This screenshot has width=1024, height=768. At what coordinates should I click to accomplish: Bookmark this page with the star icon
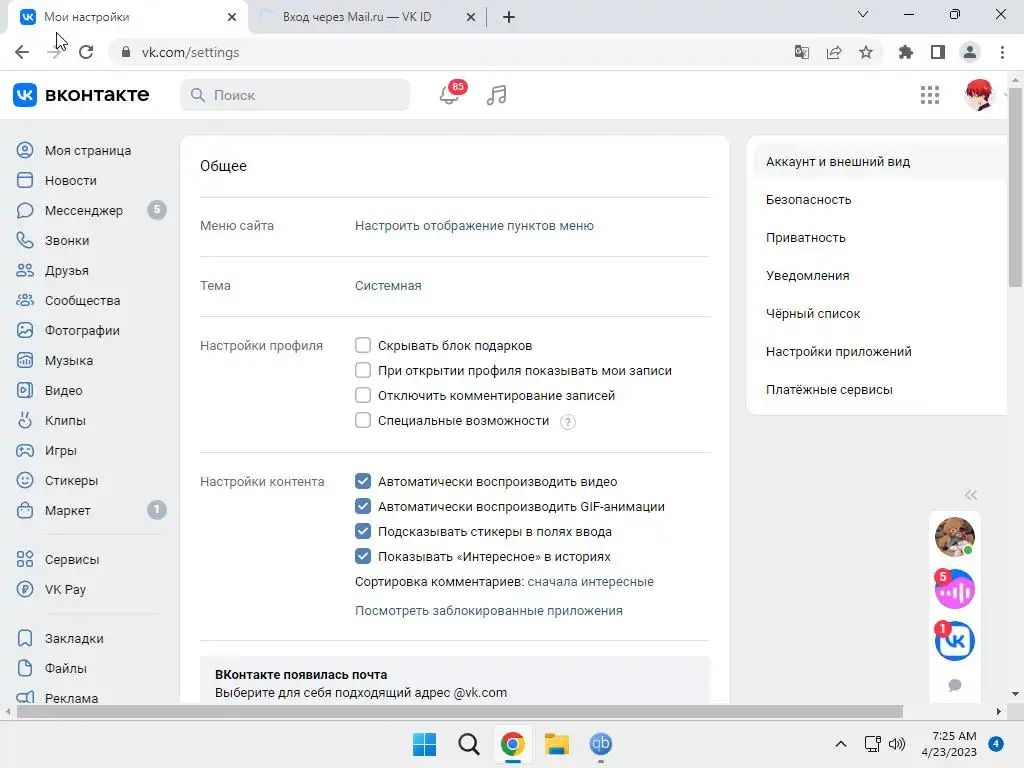[866, 52]
